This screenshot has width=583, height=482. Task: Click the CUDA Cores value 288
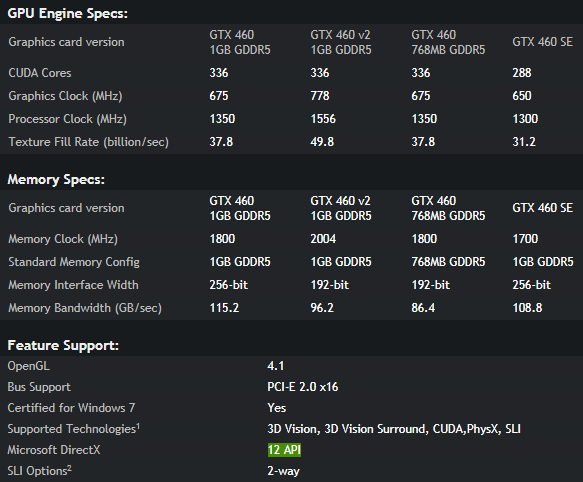point(522,73)
